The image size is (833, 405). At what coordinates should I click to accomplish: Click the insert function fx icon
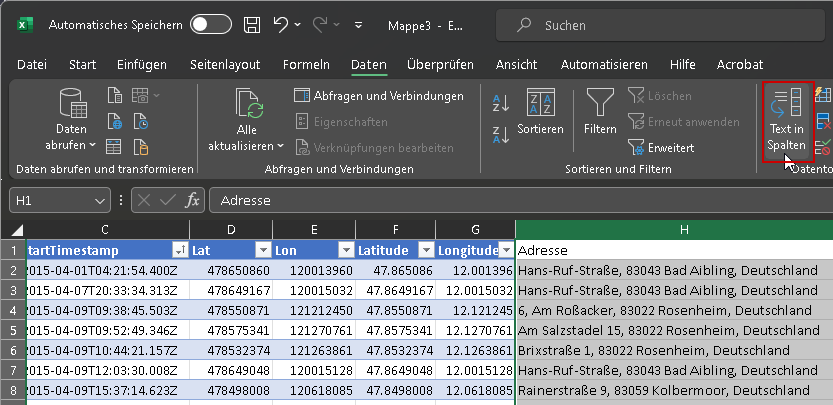[193, 200]
